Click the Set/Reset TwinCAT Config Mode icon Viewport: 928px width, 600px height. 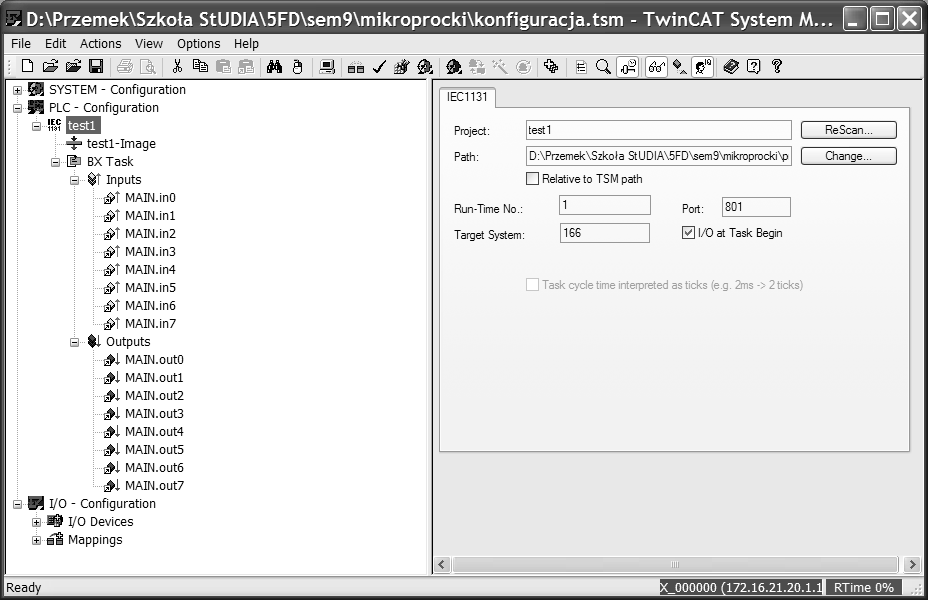pyautogui.click(x=454, y=66)
